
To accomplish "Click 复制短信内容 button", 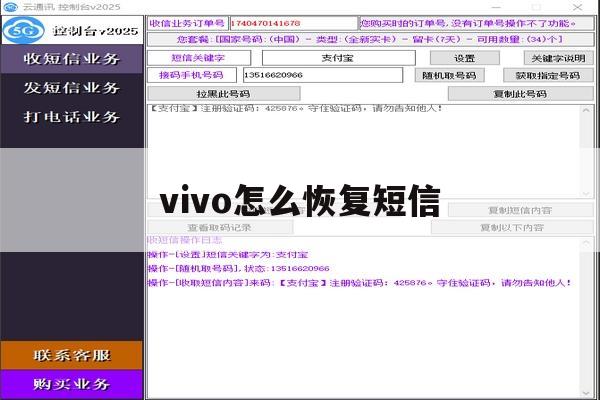I will tap(520, 210).
